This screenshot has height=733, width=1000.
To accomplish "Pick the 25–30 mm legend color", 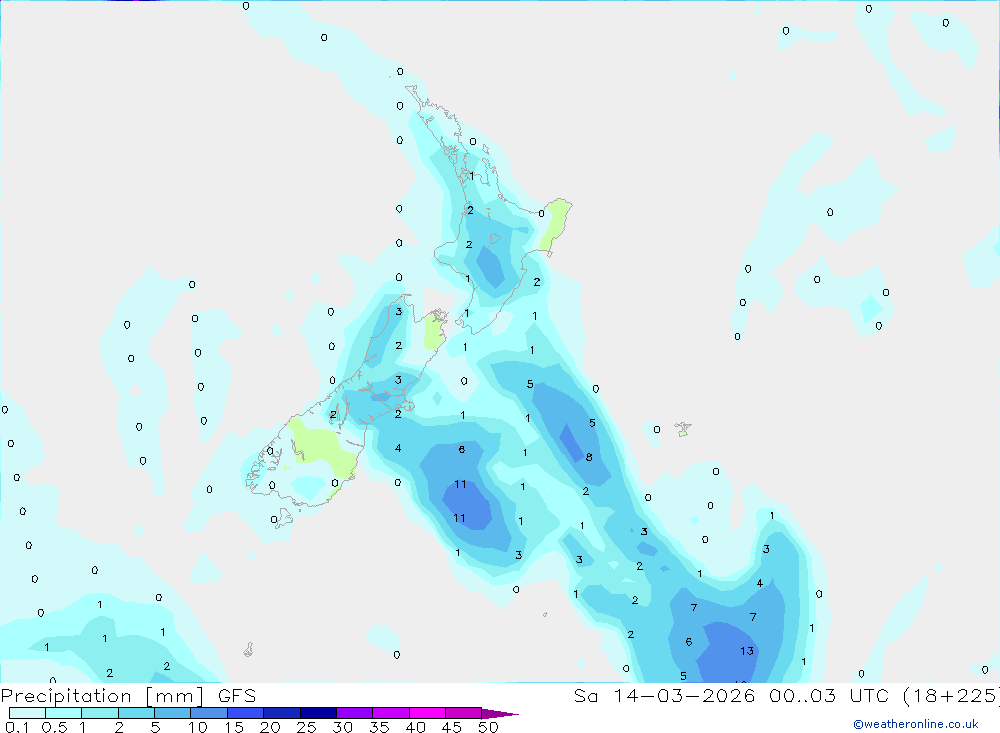I will click(x=318, y=713).
